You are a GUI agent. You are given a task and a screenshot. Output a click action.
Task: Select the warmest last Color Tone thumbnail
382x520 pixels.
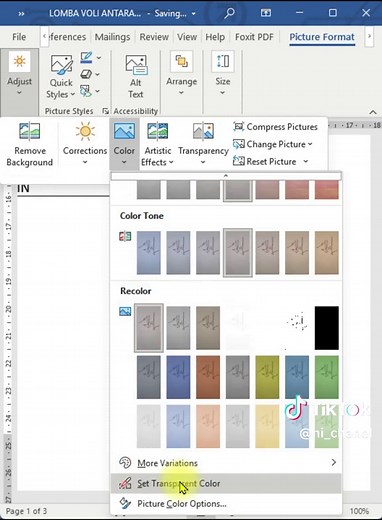327,253
